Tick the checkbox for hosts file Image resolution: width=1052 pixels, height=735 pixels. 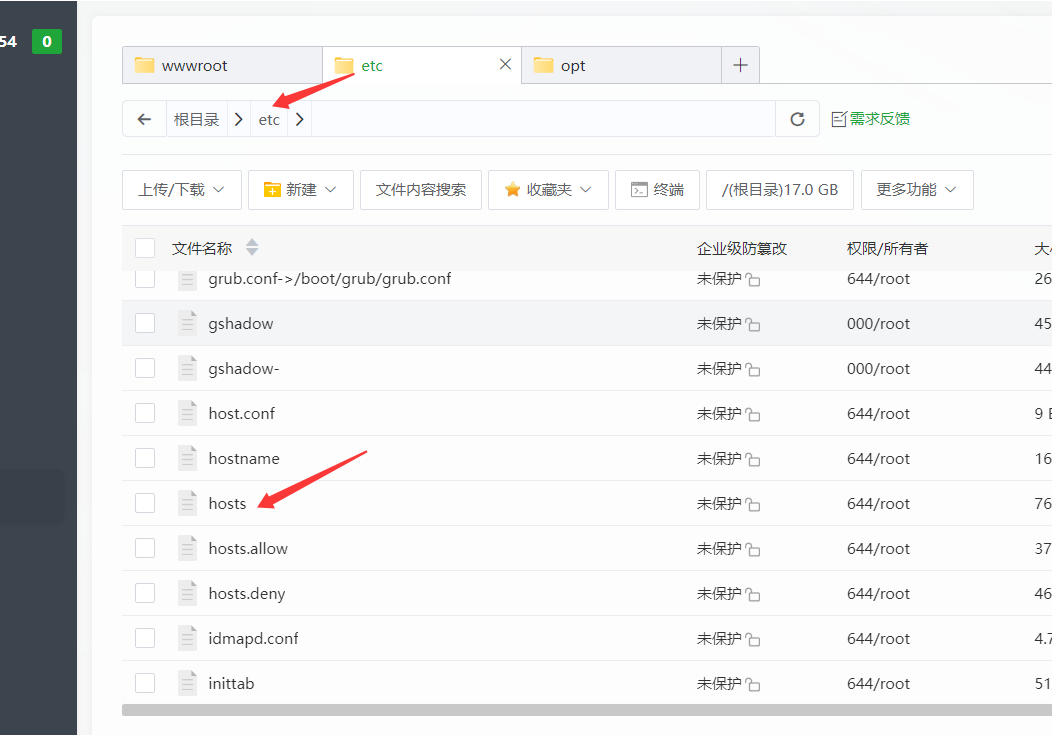click(x=145, y=503)
